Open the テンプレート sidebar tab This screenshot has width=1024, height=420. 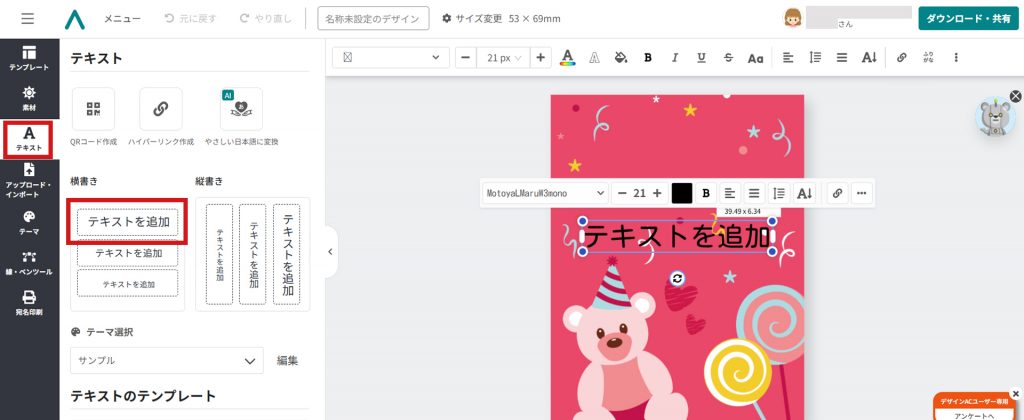coord(29,59)
